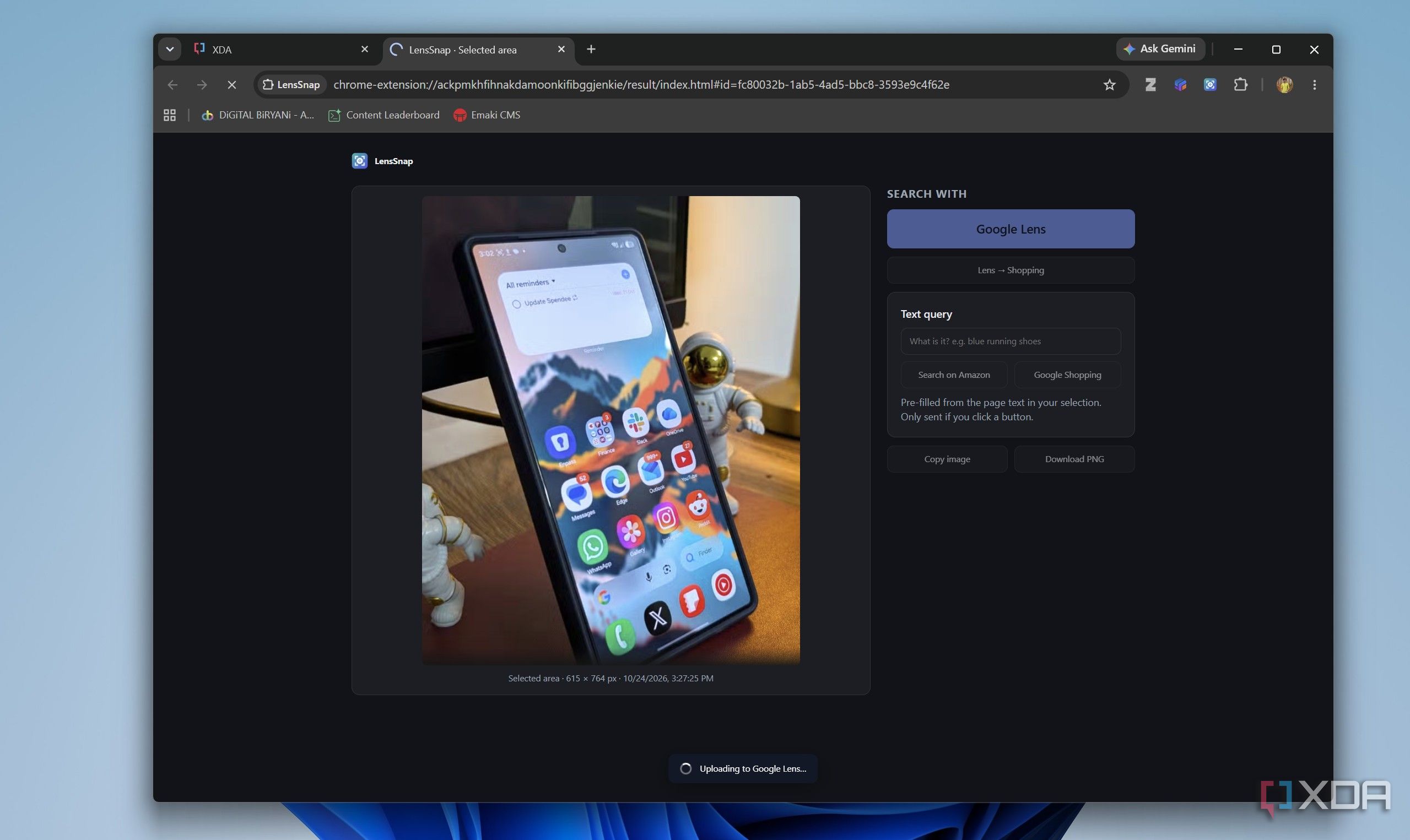
Task: Open the bookmarks apps grid icon
Action: tap(169, 115)
